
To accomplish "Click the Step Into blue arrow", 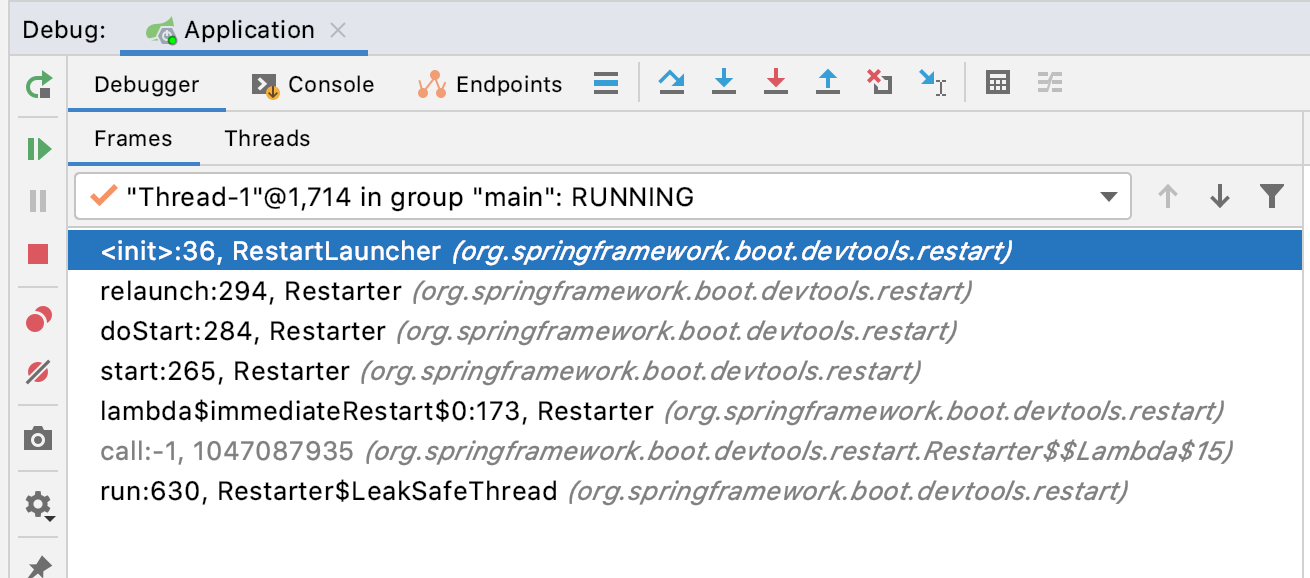I will [723, 83].
